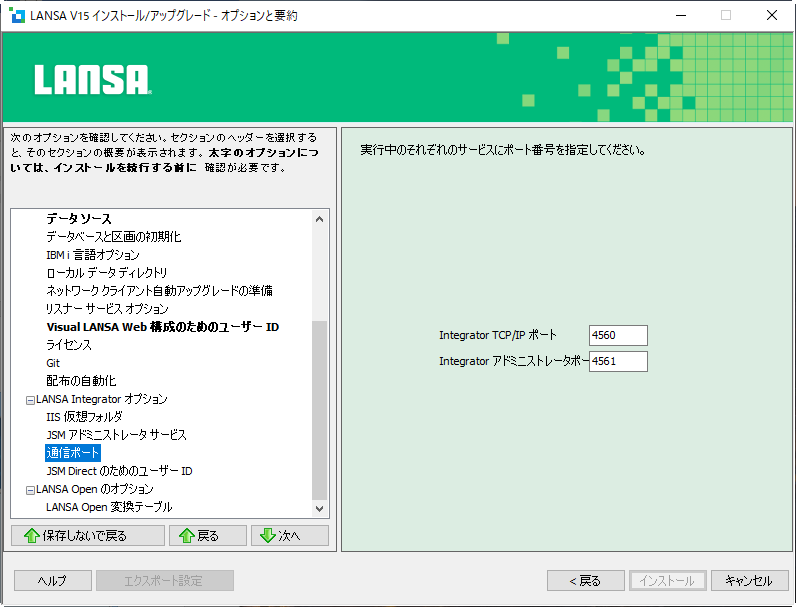
Task: Select LANSA Open のオプション header
Action: [x=94, y=489]
